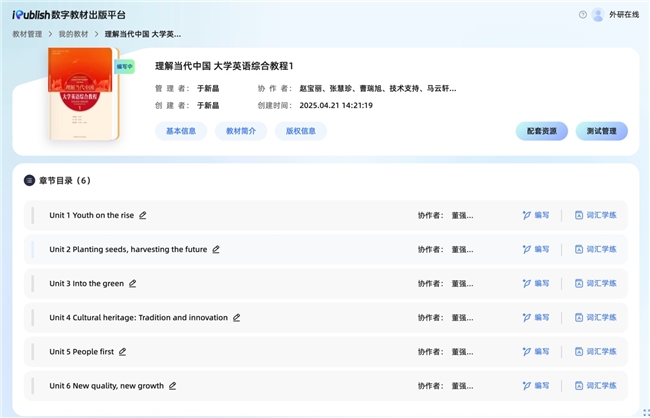Click pencil icon beside Unit 5 People first

click(x=123, y=352)
